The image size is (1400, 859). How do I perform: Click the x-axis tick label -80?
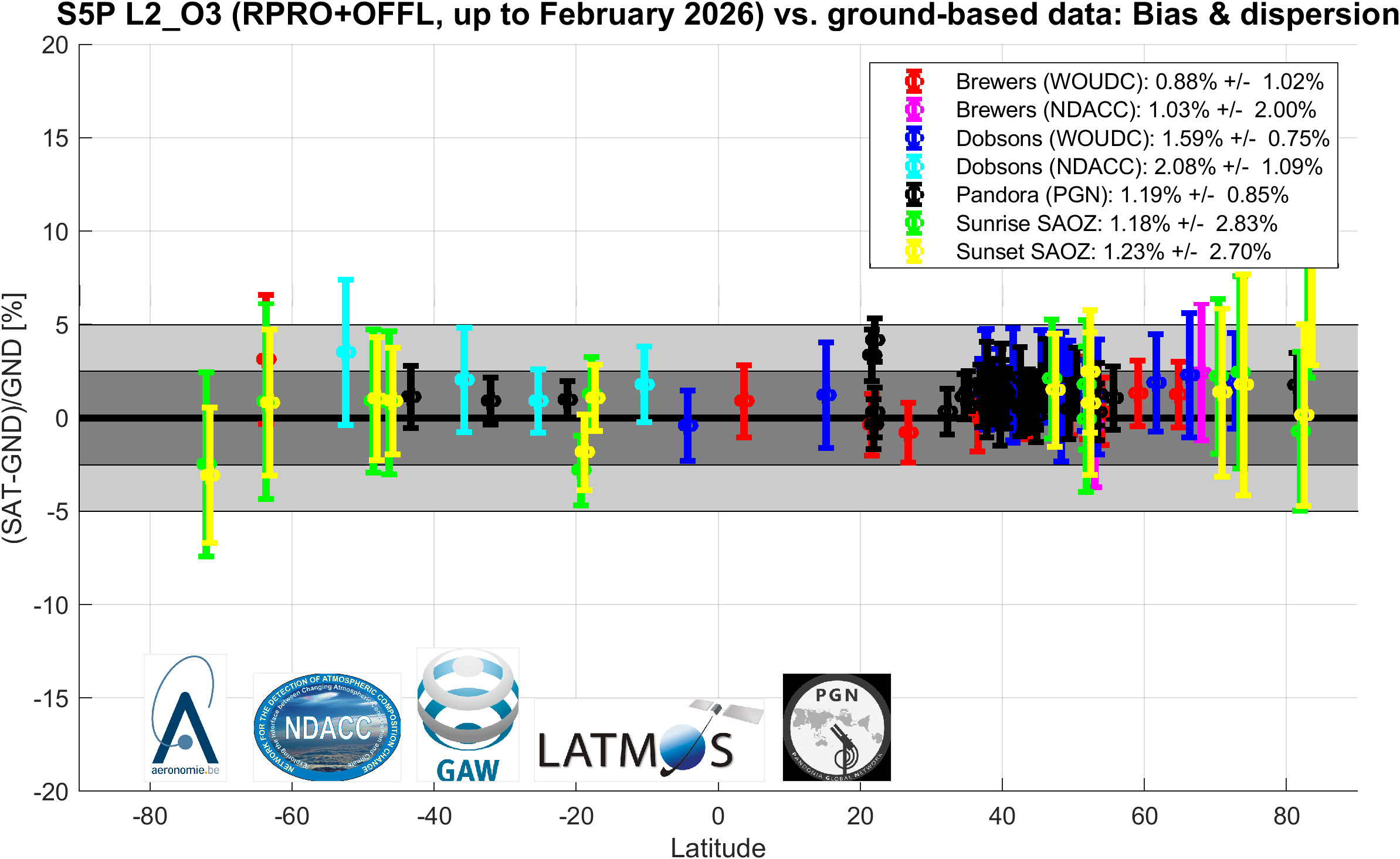click(x=150, y=816)
